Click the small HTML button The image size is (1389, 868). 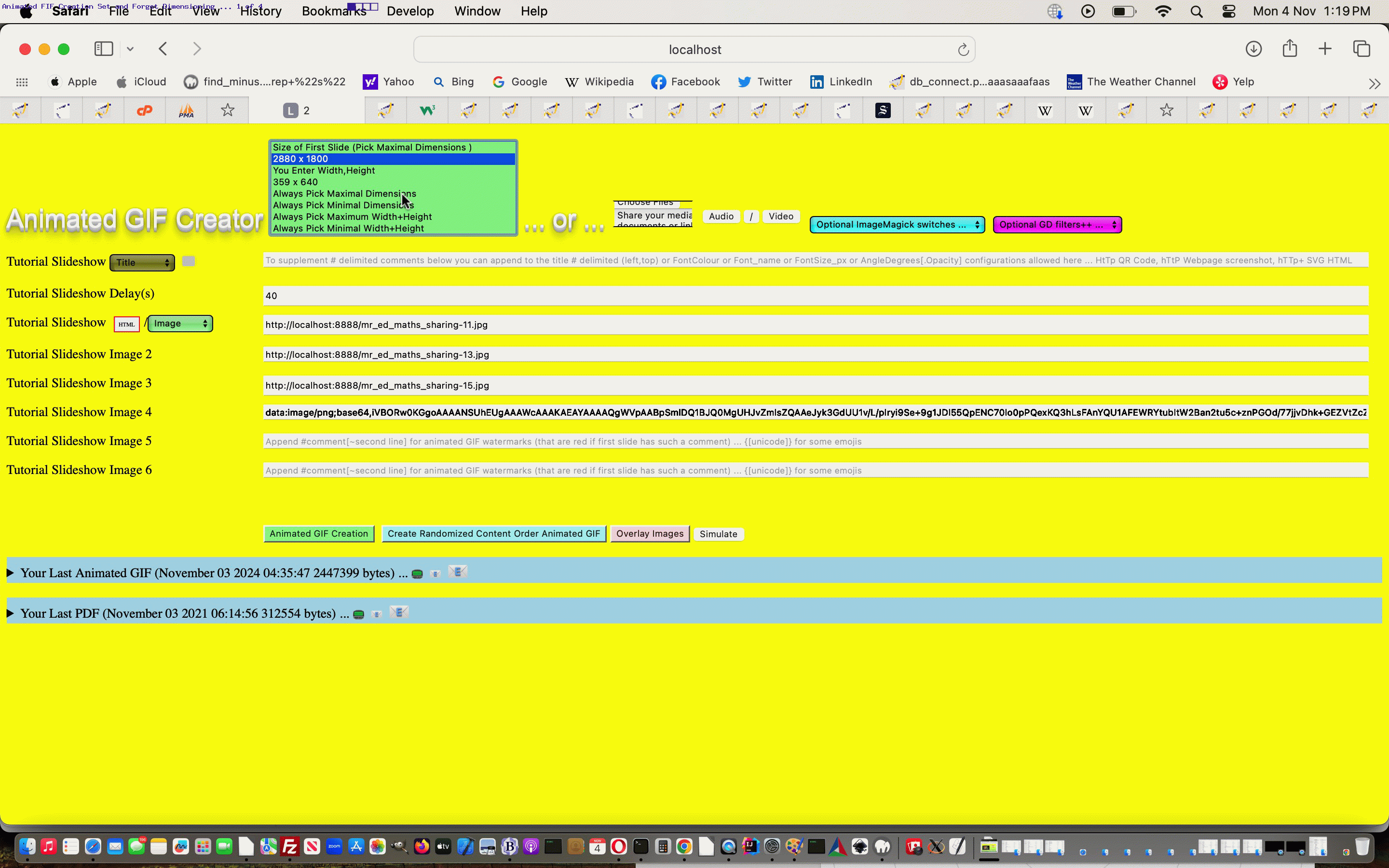(x=126, y=325)
